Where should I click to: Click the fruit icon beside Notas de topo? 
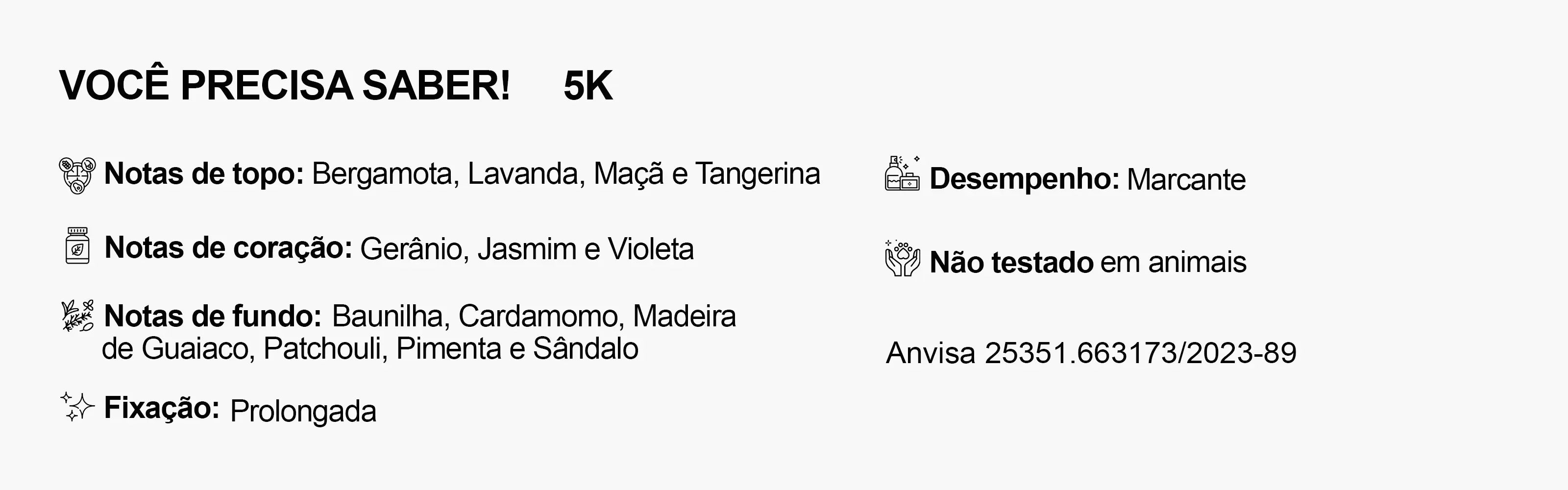(x=77, y=175)
